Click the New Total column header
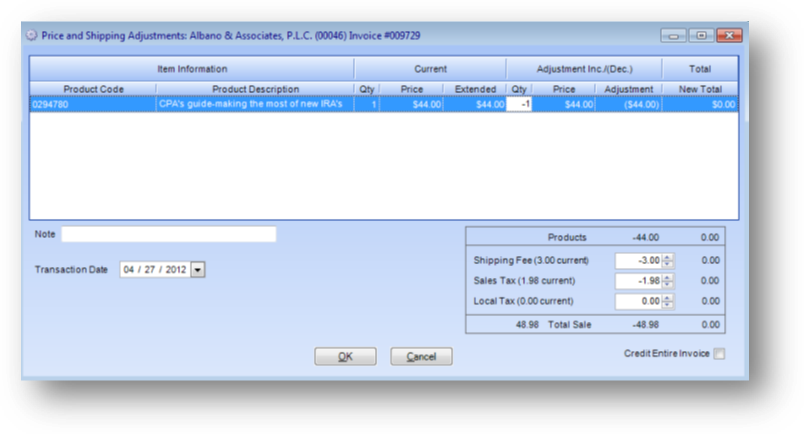Viewport: 804px width, 434px height. 700,89
